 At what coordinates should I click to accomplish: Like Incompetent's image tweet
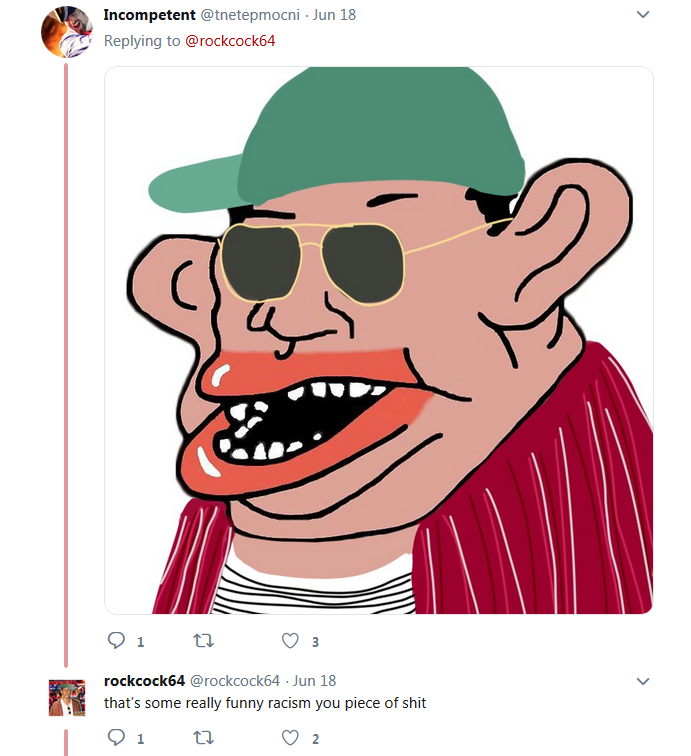290,641
